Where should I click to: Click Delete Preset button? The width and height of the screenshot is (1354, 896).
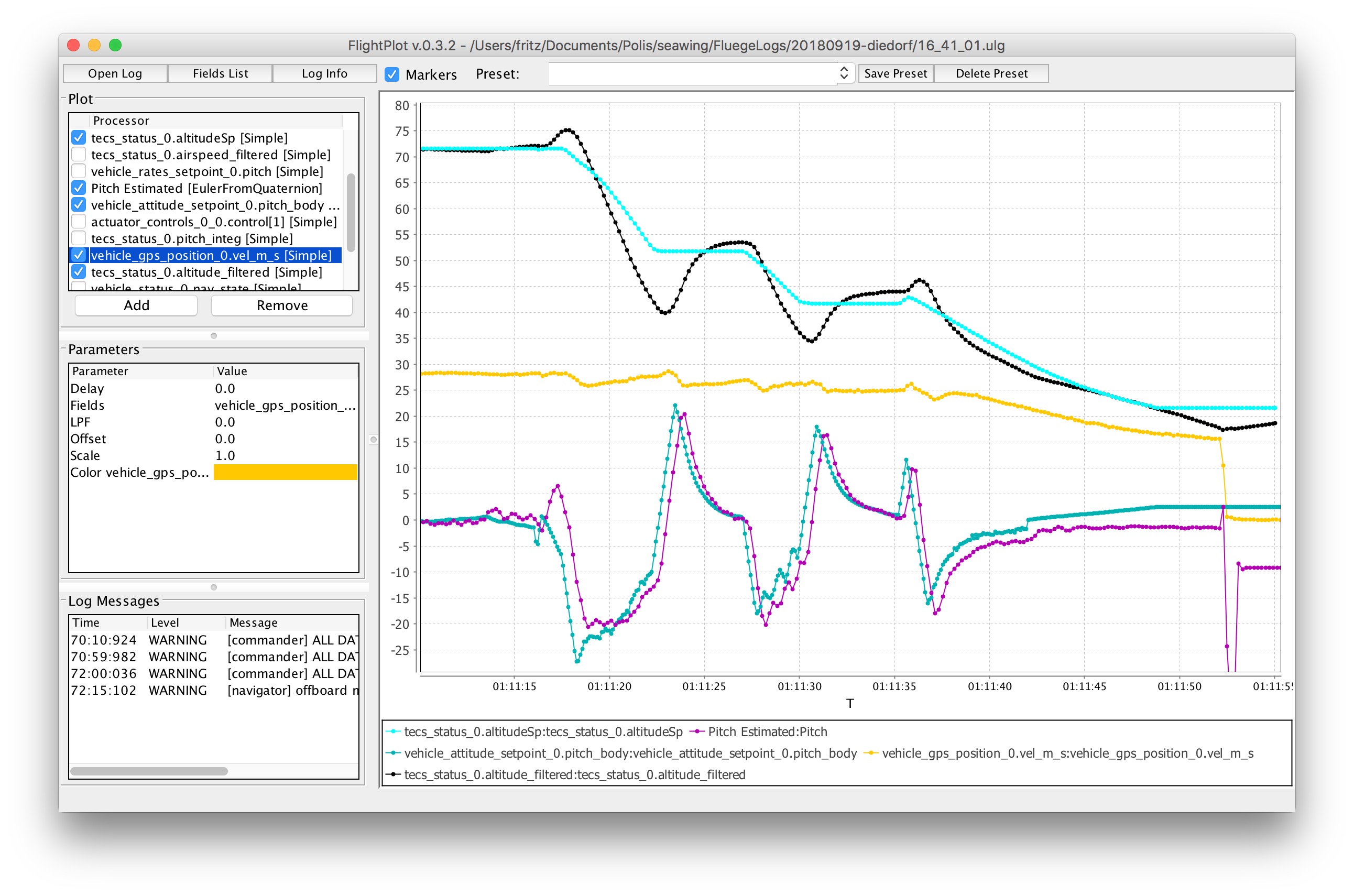coord(991,74)
